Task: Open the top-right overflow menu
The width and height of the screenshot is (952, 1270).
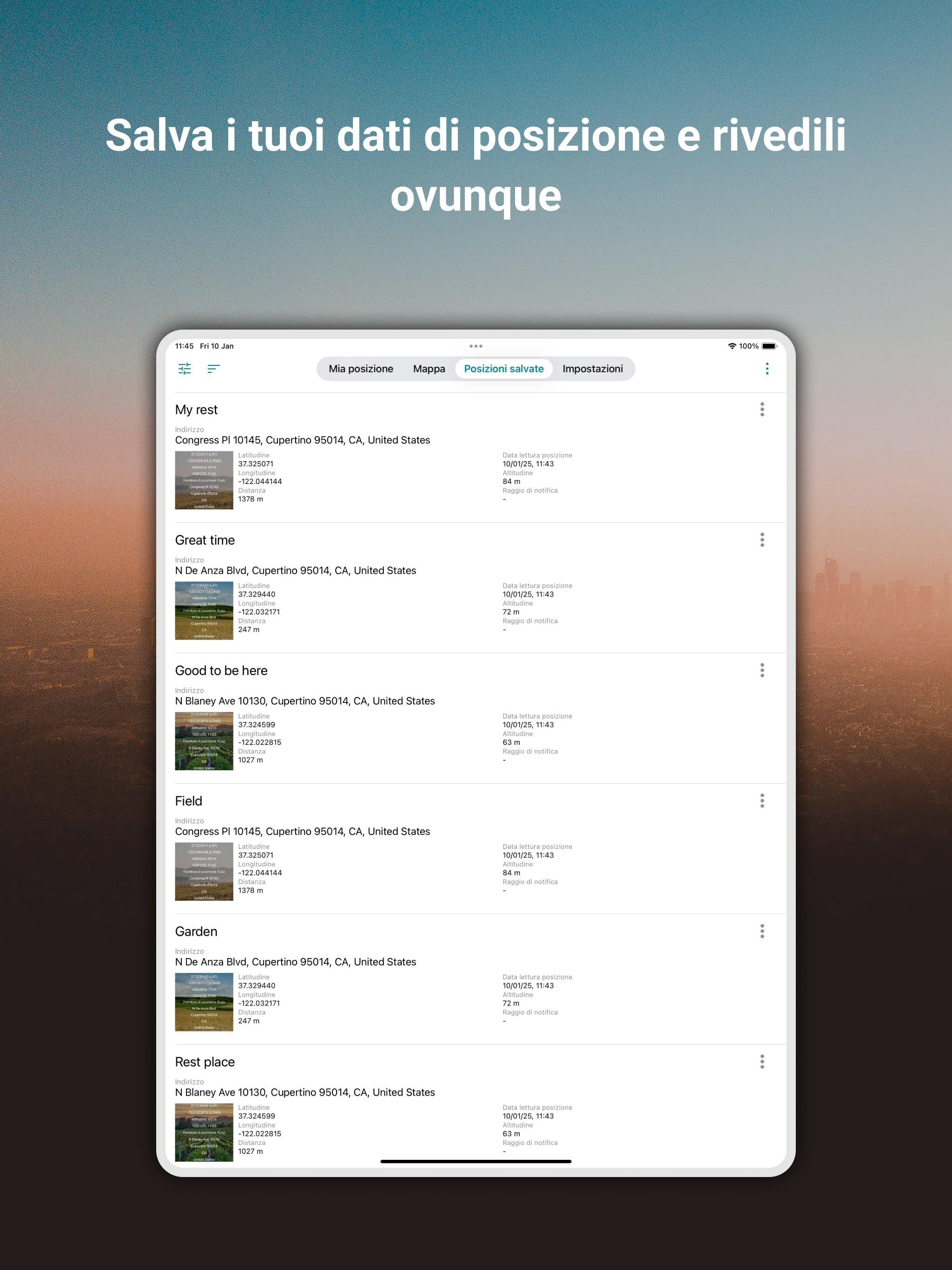Action: point(767,369)
